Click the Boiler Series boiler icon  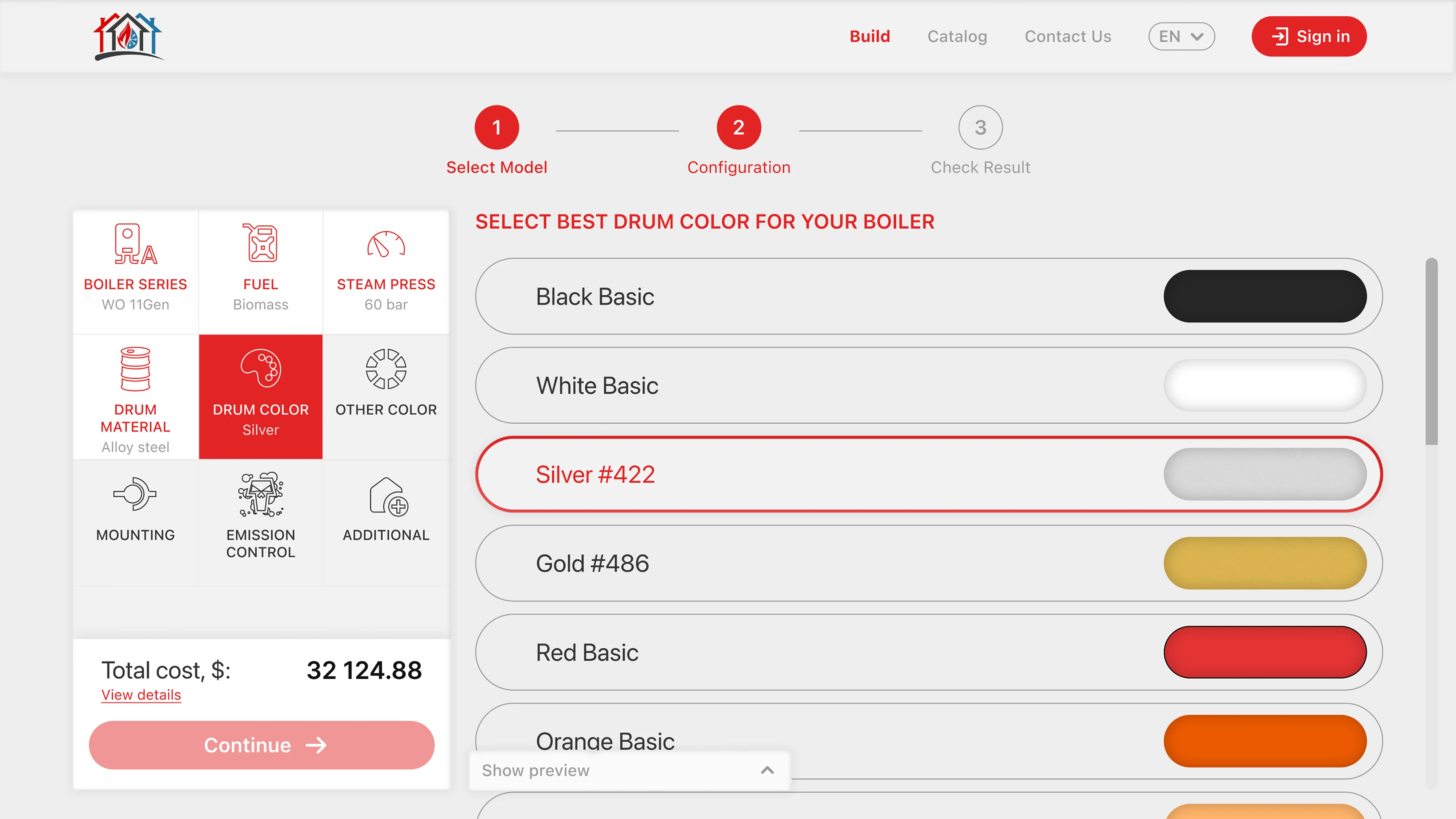135,244
